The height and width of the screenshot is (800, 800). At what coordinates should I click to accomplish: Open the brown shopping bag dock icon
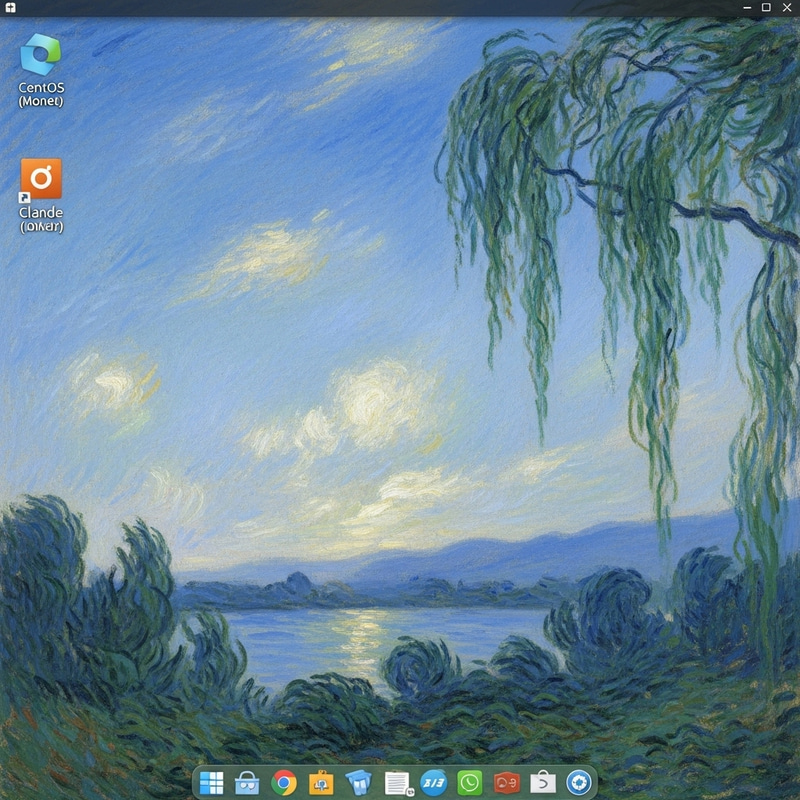point(543,784)
